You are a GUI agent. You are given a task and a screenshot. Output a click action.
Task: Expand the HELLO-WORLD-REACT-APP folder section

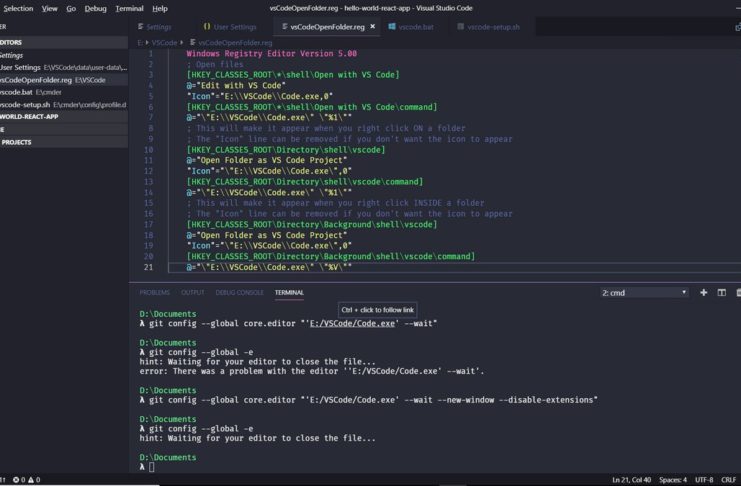[64, 116]
